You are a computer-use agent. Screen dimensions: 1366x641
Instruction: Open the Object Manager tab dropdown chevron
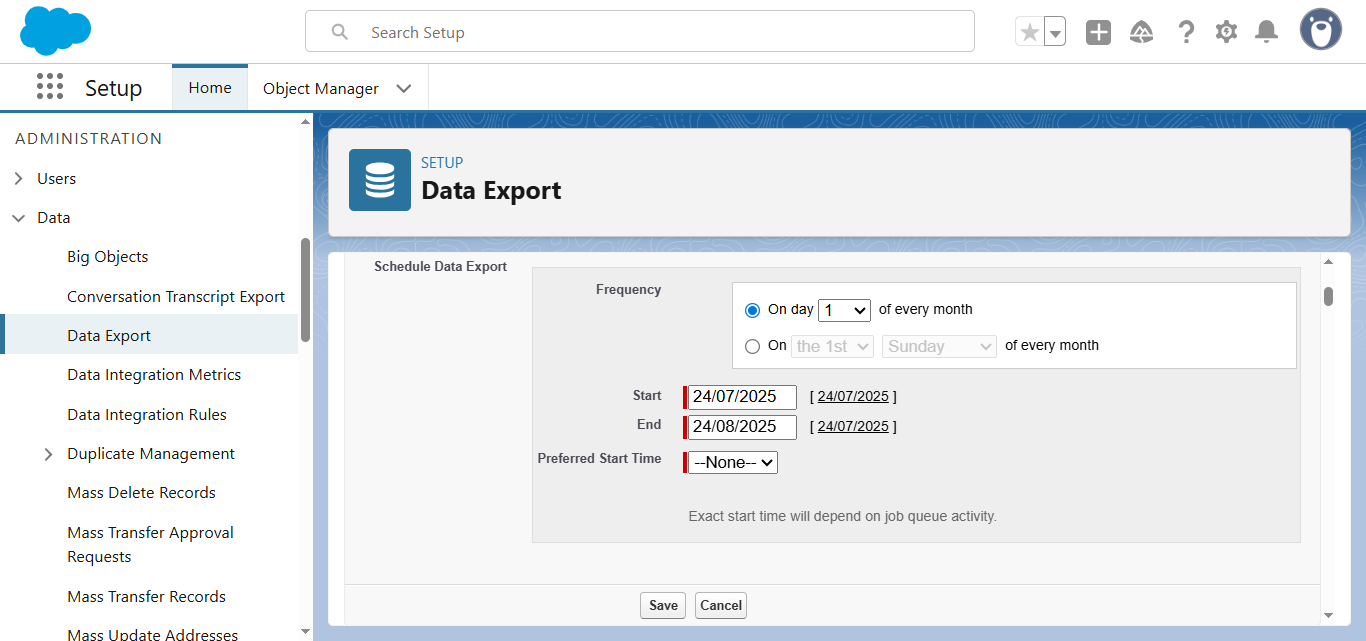tap(404, 88)
